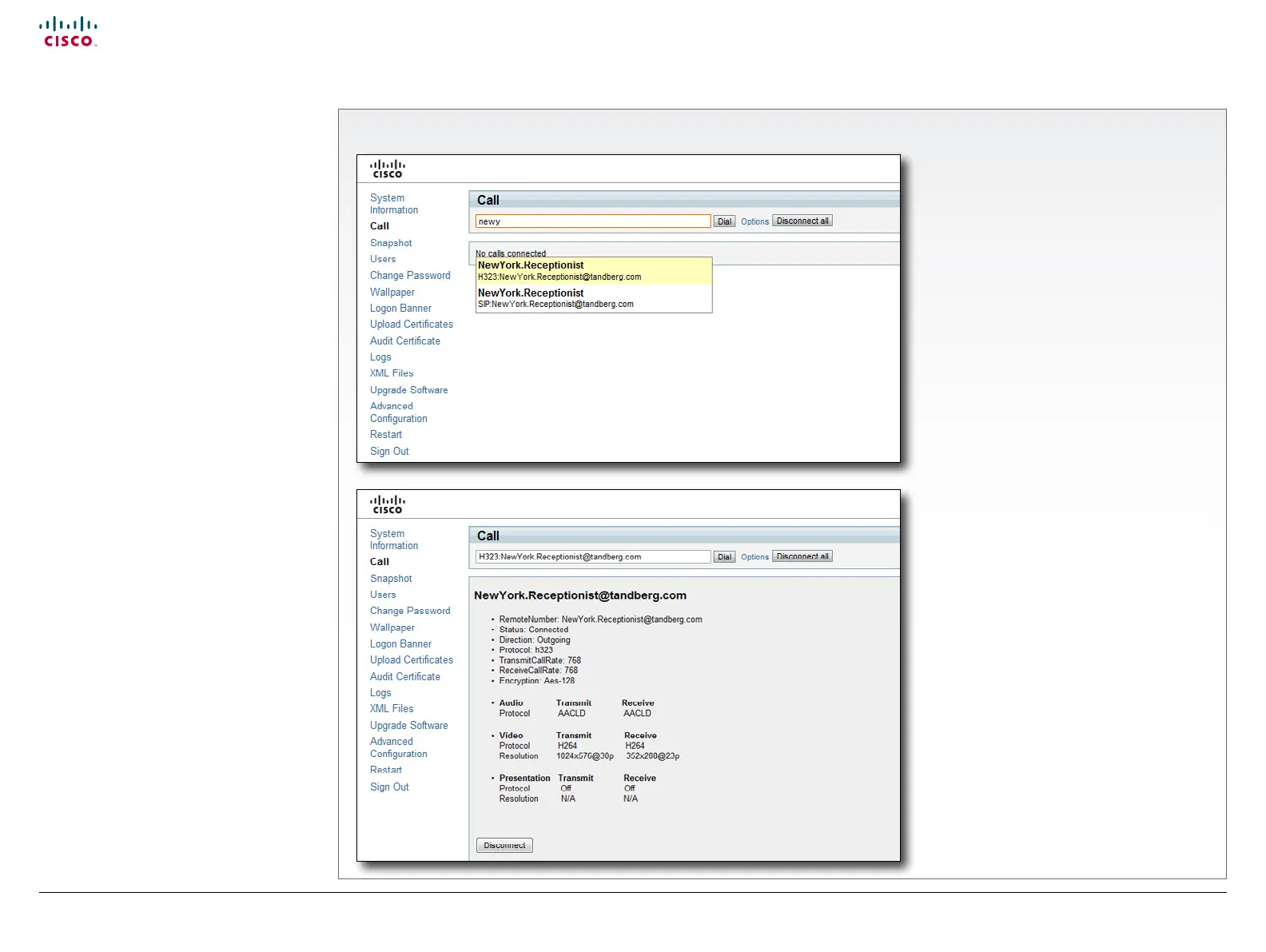Image resolution: width=1266 pixels, height=952 pixels.
Task: Open Options link in upper Call panel
Action: point(754,221)
